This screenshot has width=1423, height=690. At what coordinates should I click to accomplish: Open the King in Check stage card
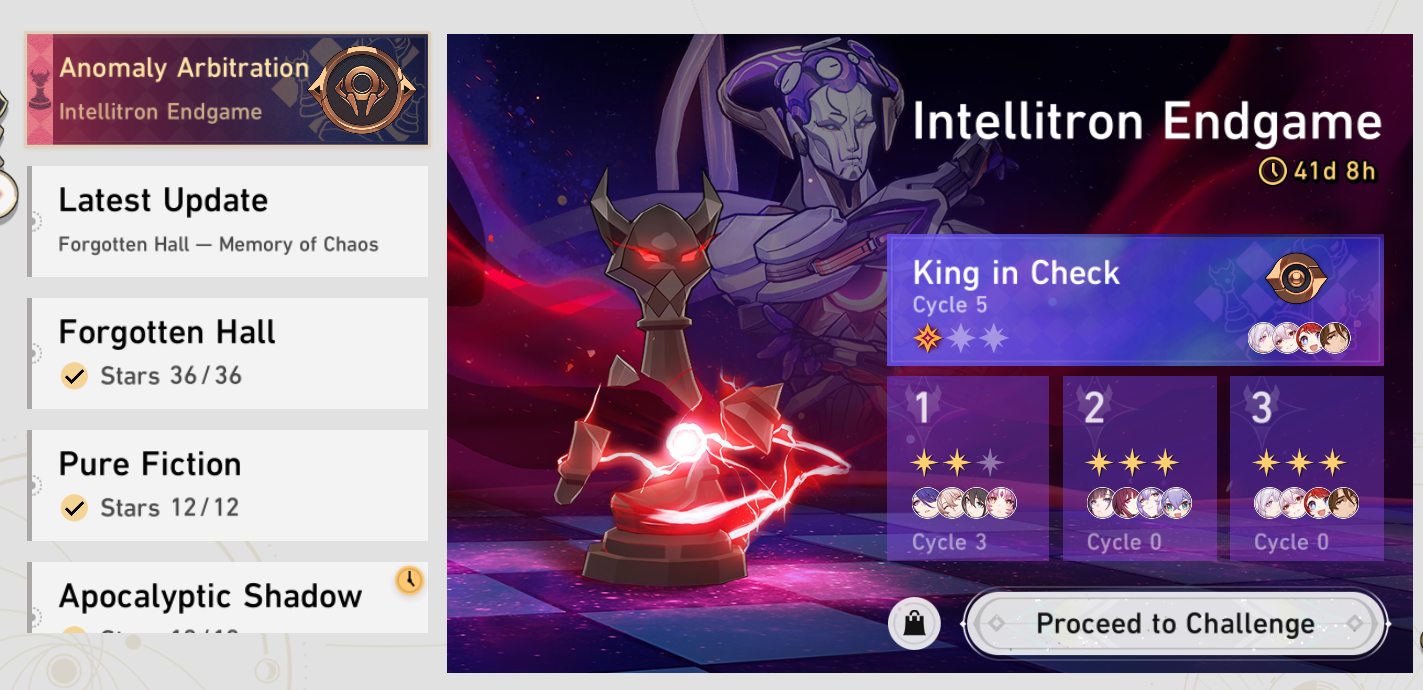click(1135, 301)
